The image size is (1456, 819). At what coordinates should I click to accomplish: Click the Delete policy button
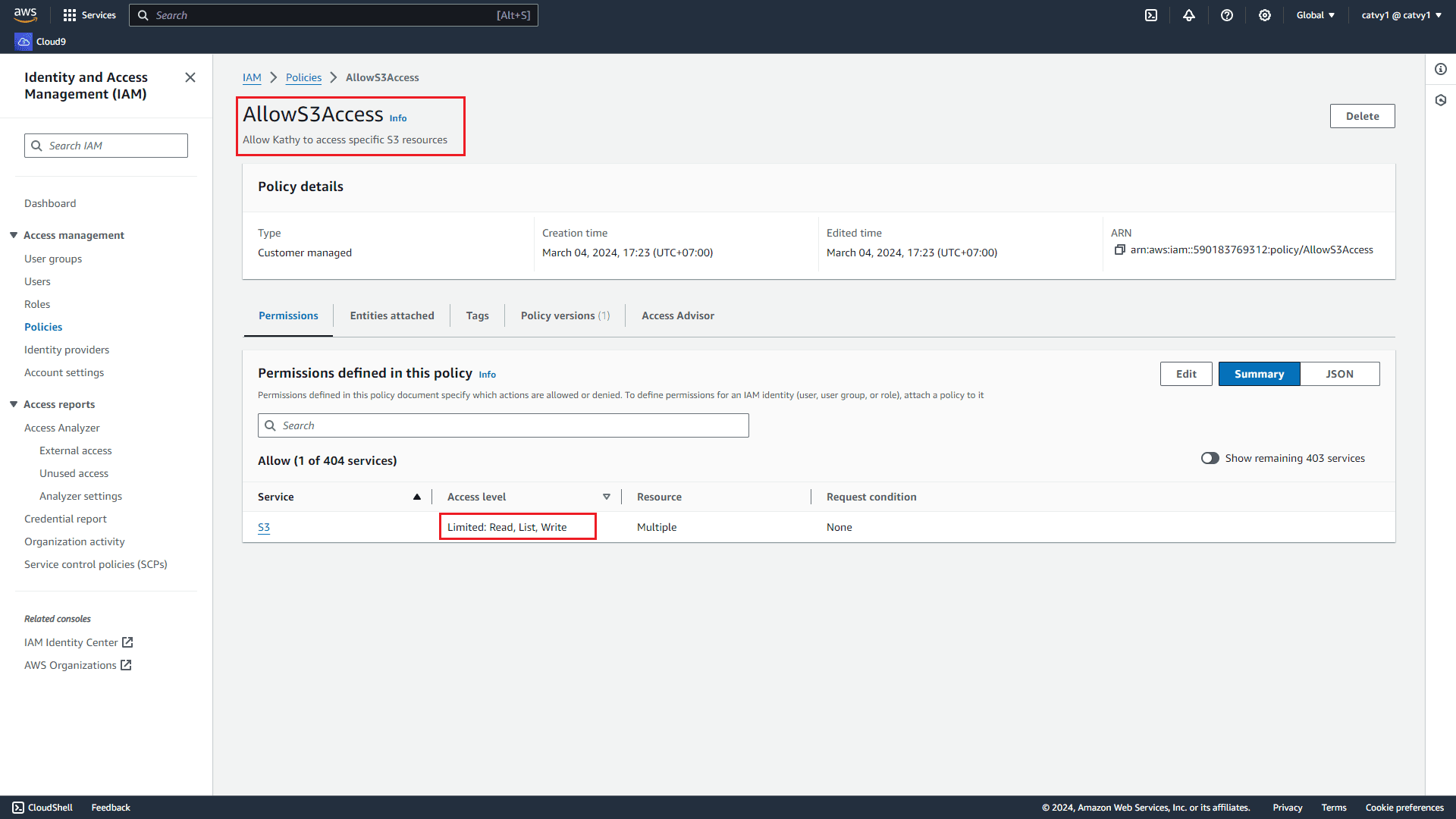(1362, 116)
